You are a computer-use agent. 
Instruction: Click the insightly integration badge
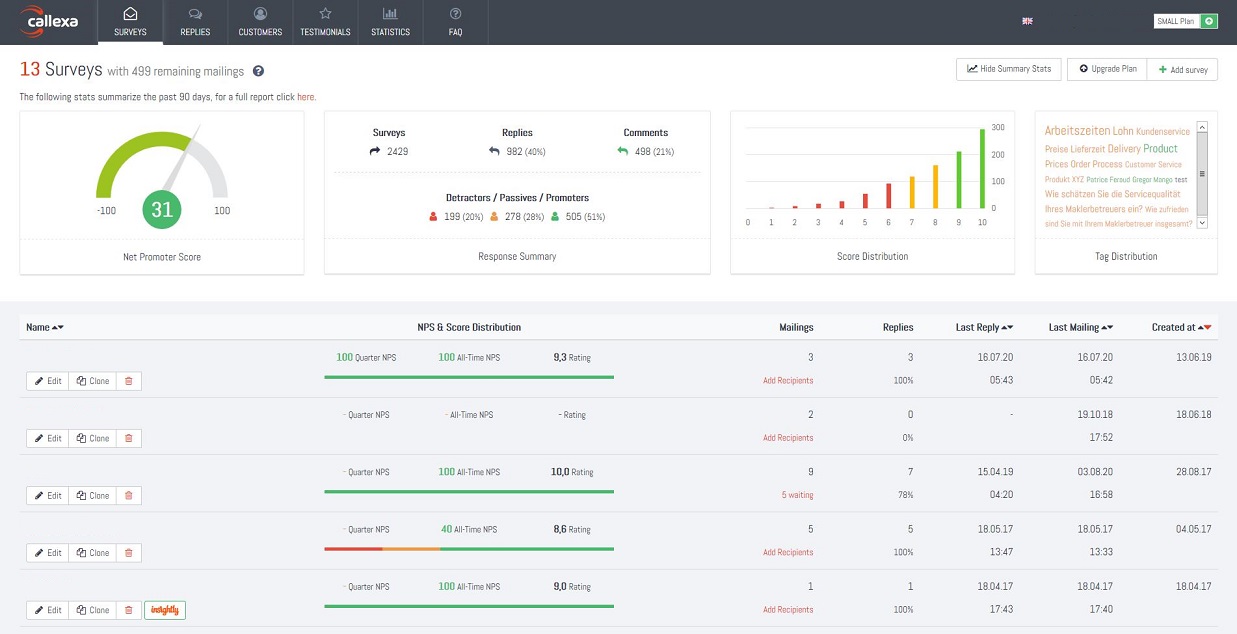tap(165, 610)
